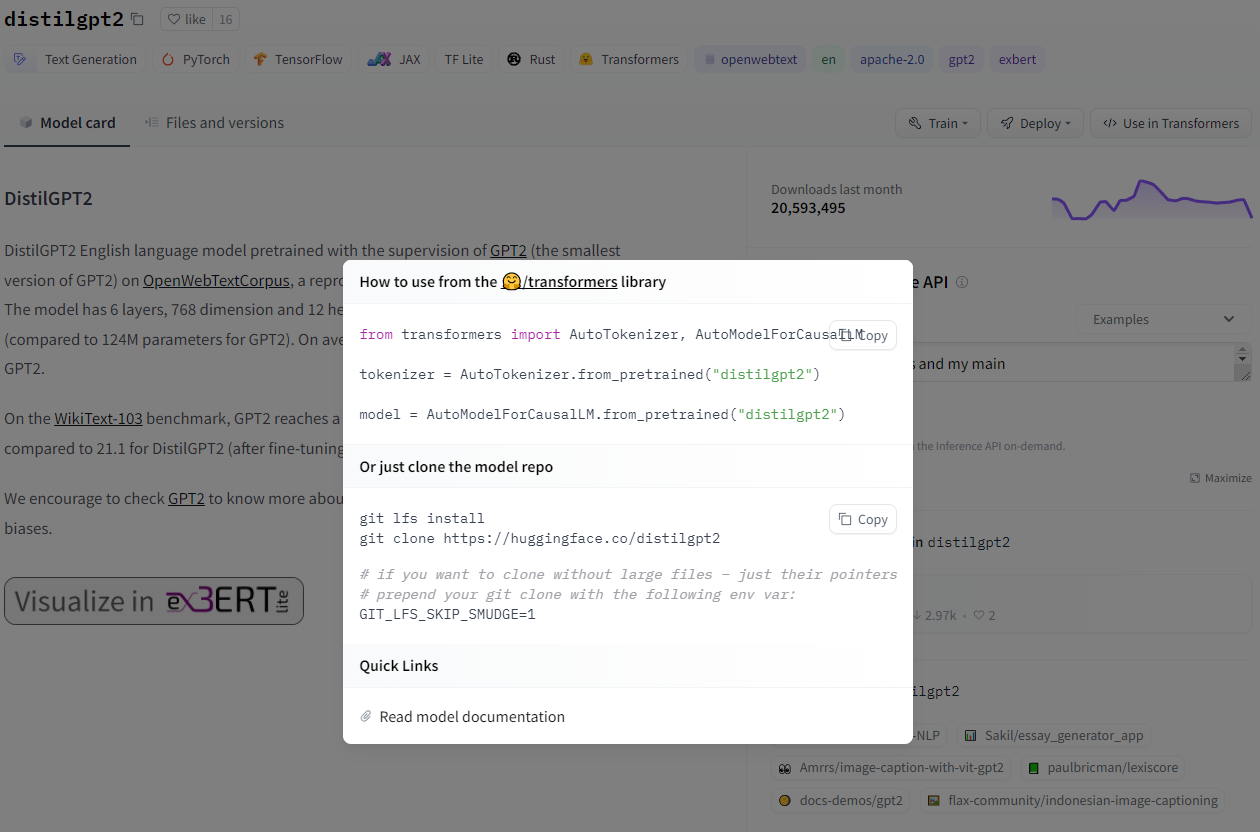
Task: Click the GIT_LFS_SKIP_SMUDGE=1 code line
Action: tap(448, 614)
